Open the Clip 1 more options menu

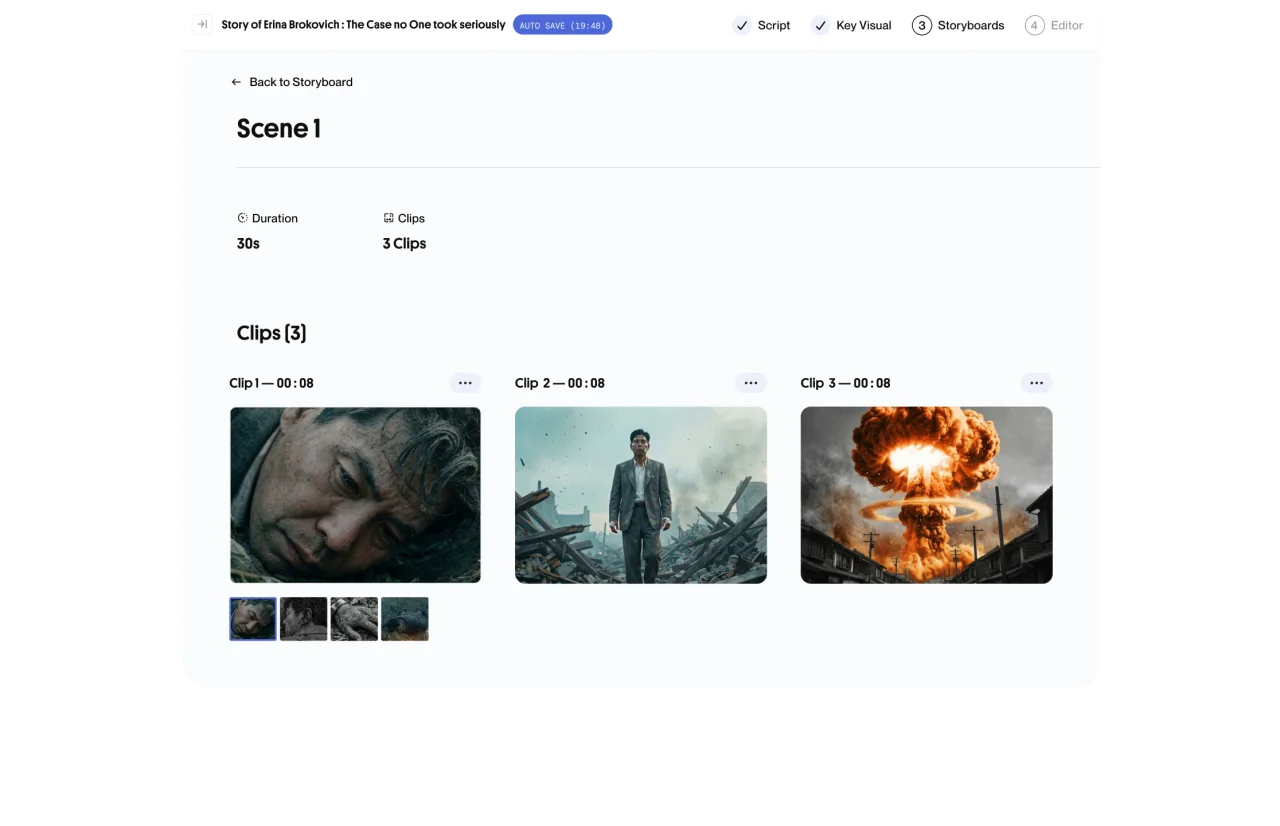465,383
